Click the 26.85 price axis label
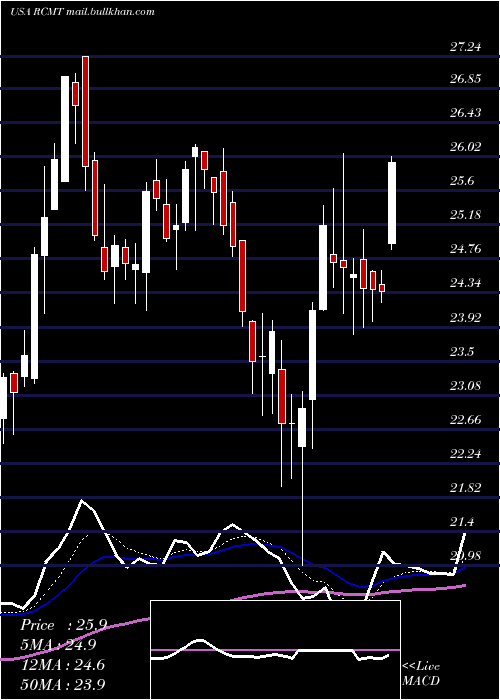500x700 pixels. (x=465, y=79)
